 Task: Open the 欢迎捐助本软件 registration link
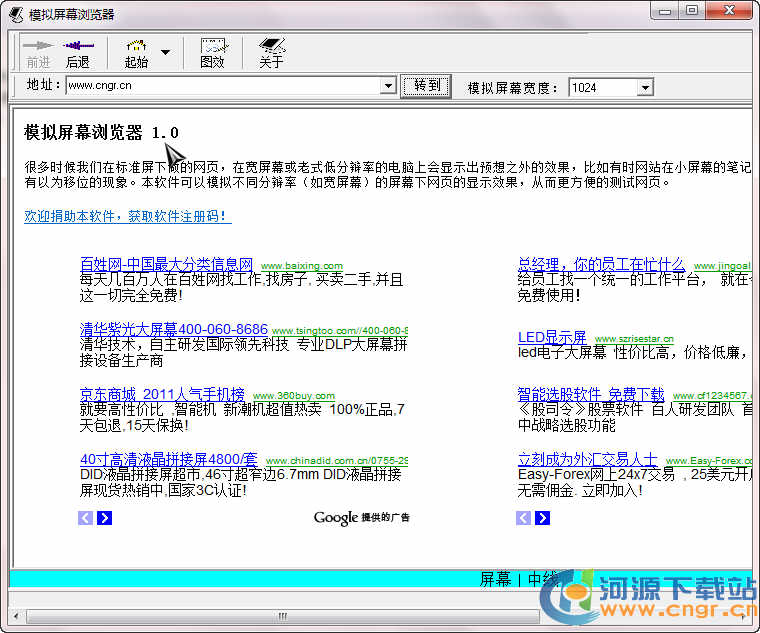tap(127, 216)
